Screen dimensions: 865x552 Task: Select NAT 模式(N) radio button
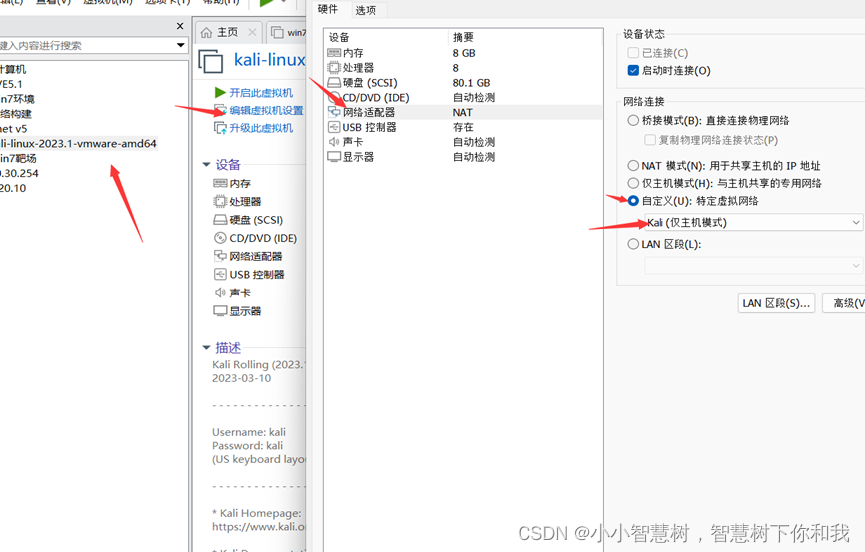pos(633,165)
